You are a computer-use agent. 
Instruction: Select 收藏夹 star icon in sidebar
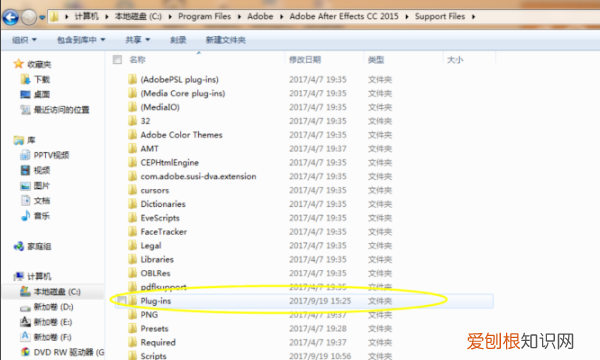pyautogui.click(x=19, y=64)
